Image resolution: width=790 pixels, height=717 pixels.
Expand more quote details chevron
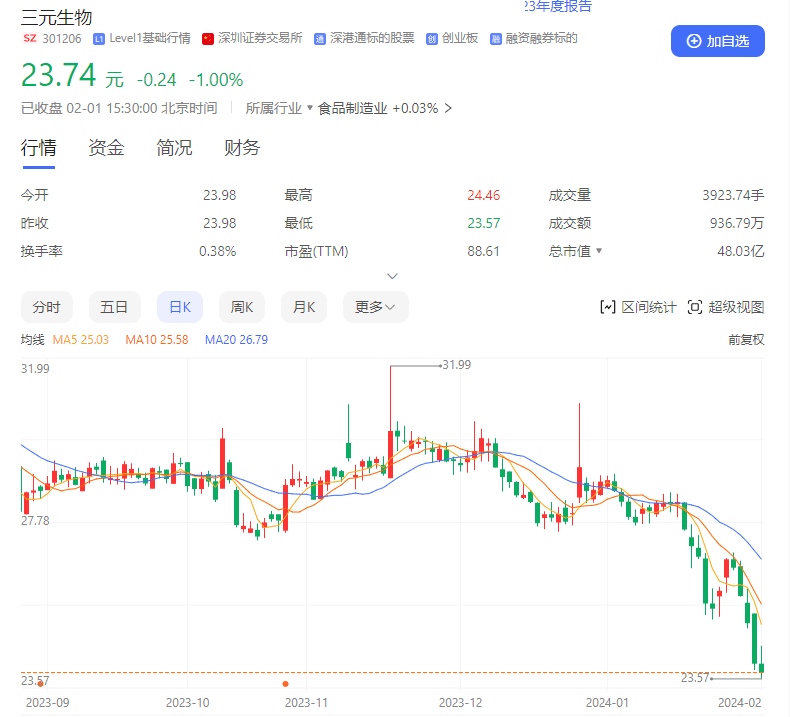click(x=392, y=276)
